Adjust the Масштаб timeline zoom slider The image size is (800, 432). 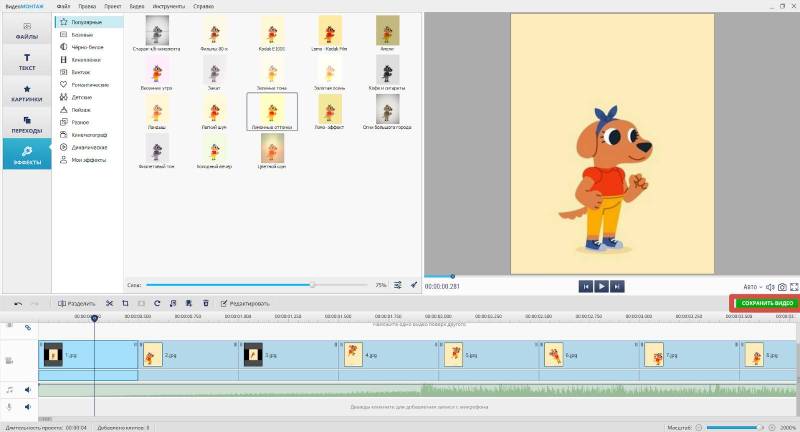(x=735, y=427)
